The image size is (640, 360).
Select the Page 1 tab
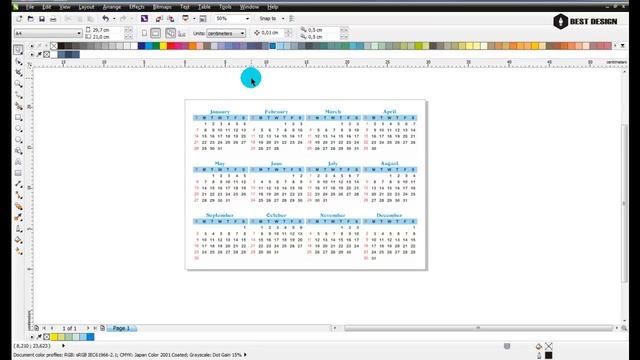coord(121,328)
